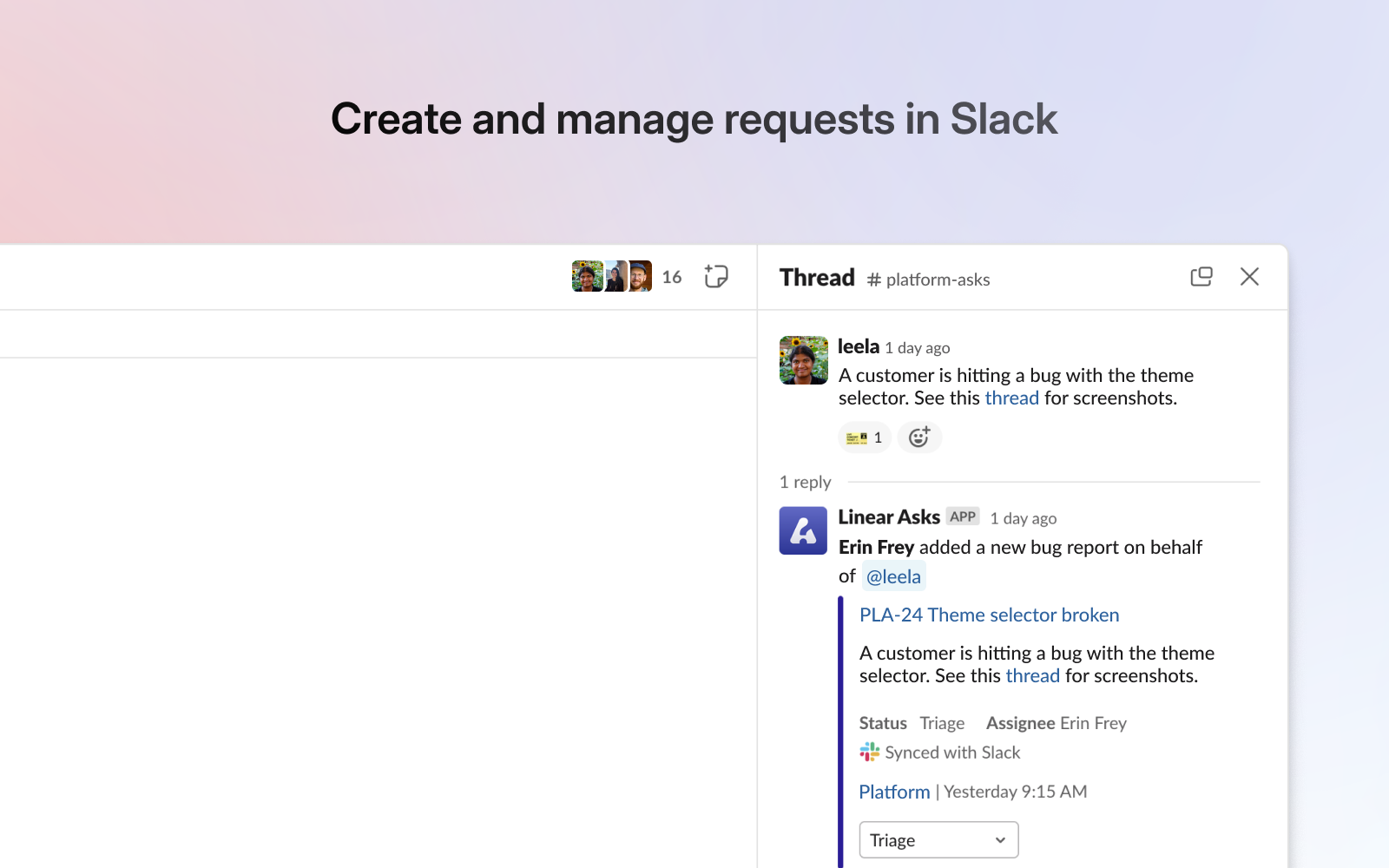This screenshot has width=1389, height=868.
Task: Open the canvas icon in channel header
Action: click(716, 277)
